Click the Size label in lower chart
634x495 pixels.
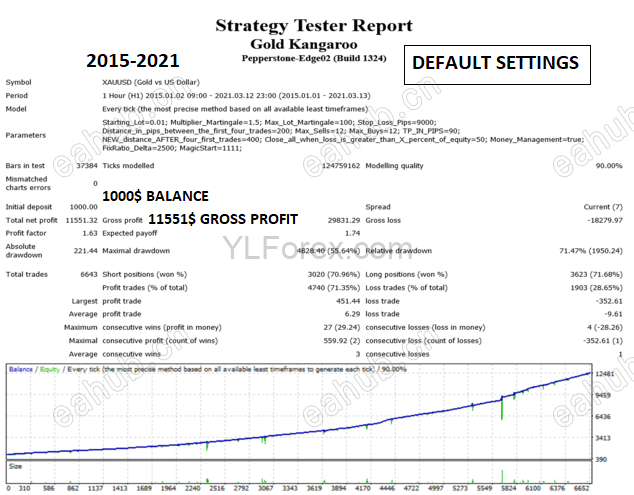(15, 466)
